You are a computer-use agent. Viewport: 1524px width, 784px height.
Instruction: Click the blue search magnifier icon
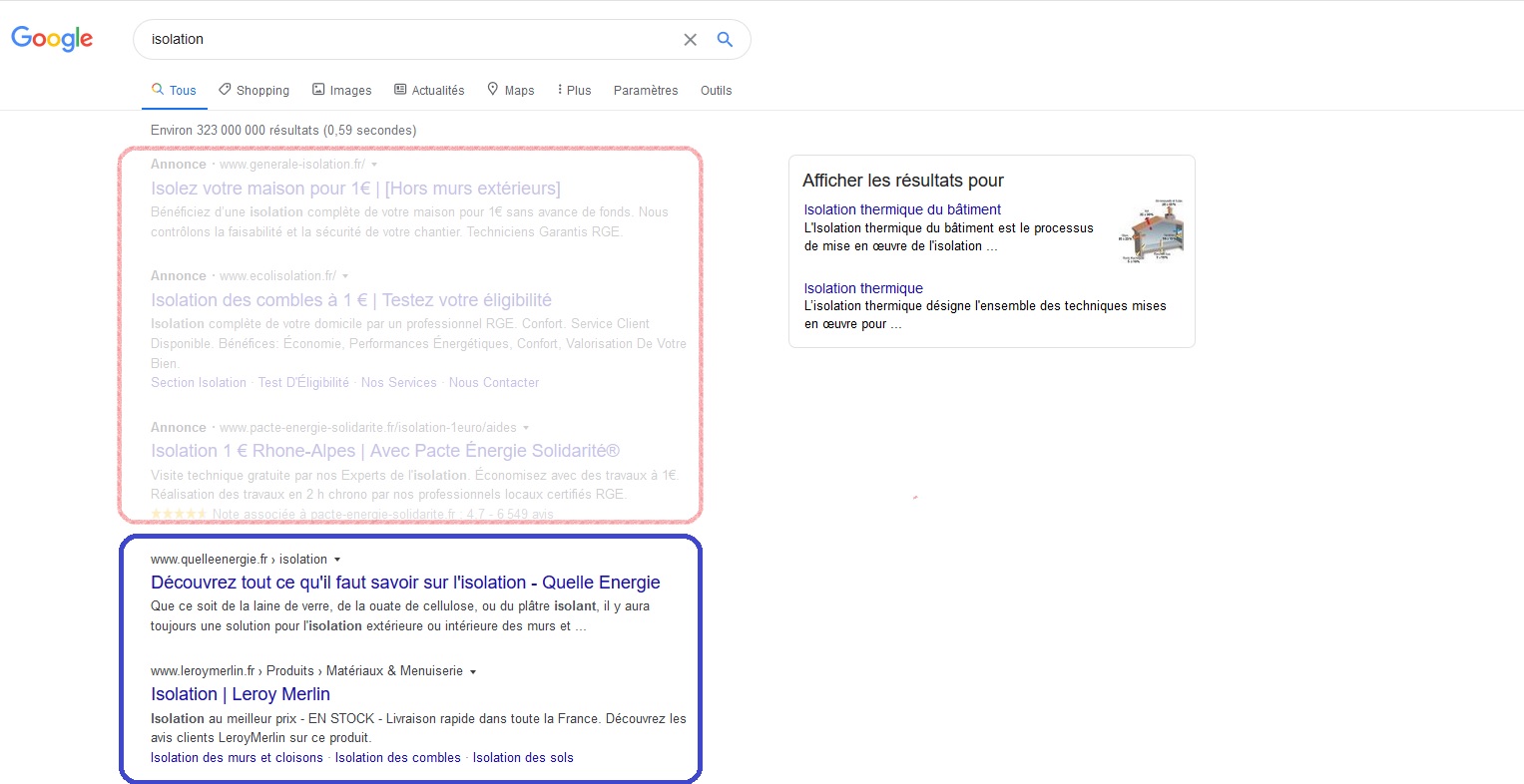click(726, 40)
